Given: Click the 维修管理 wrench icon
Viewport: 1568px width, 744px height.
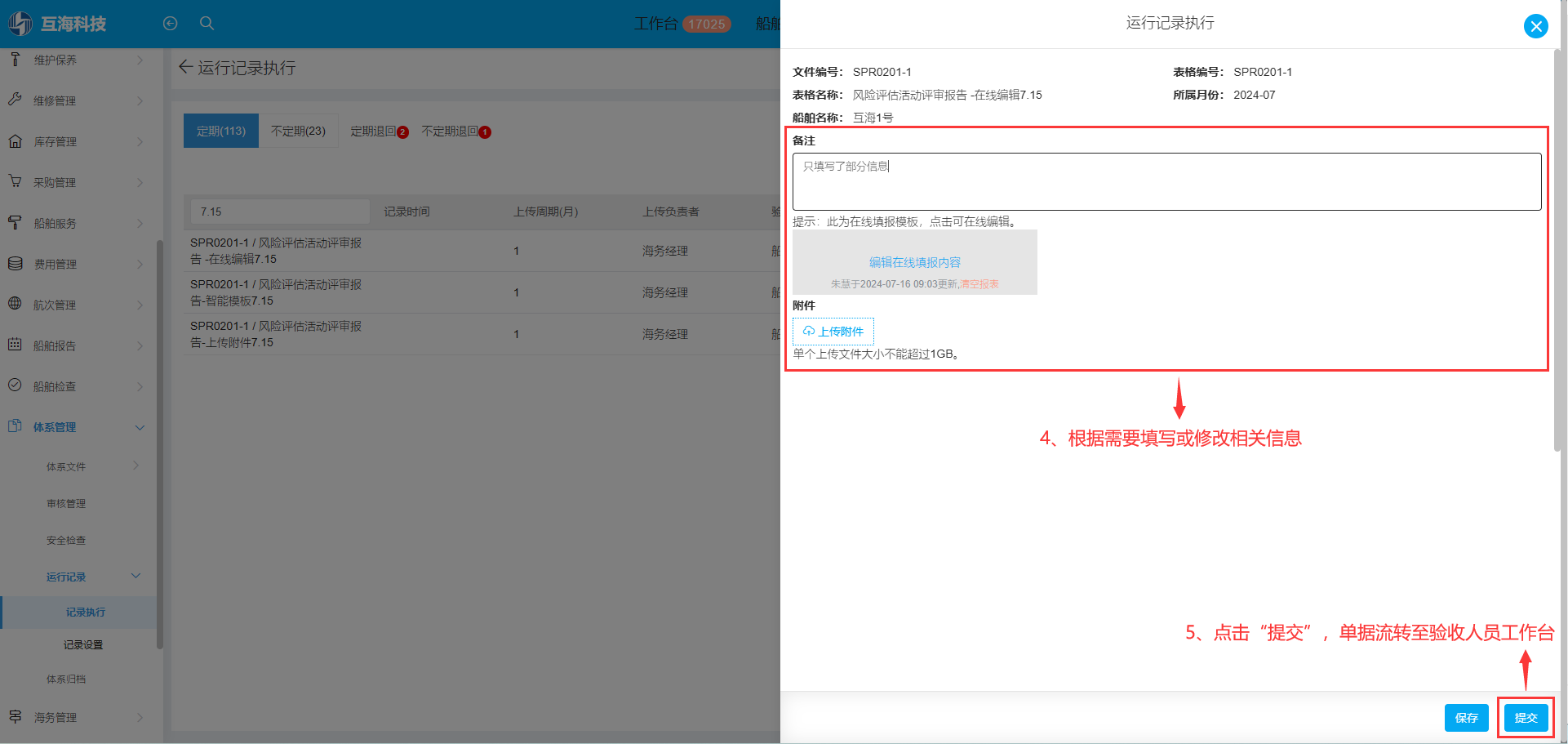Looking at the screenshot, I should [x=15, y=100].
